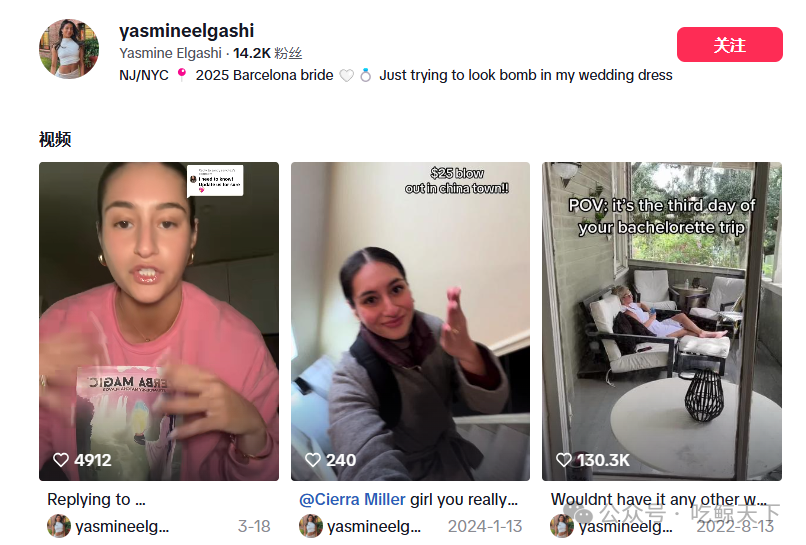The height and width of the screenshot is (545, 806).
Task: Click the author name under second video
Action: click(x=374, y=526)
